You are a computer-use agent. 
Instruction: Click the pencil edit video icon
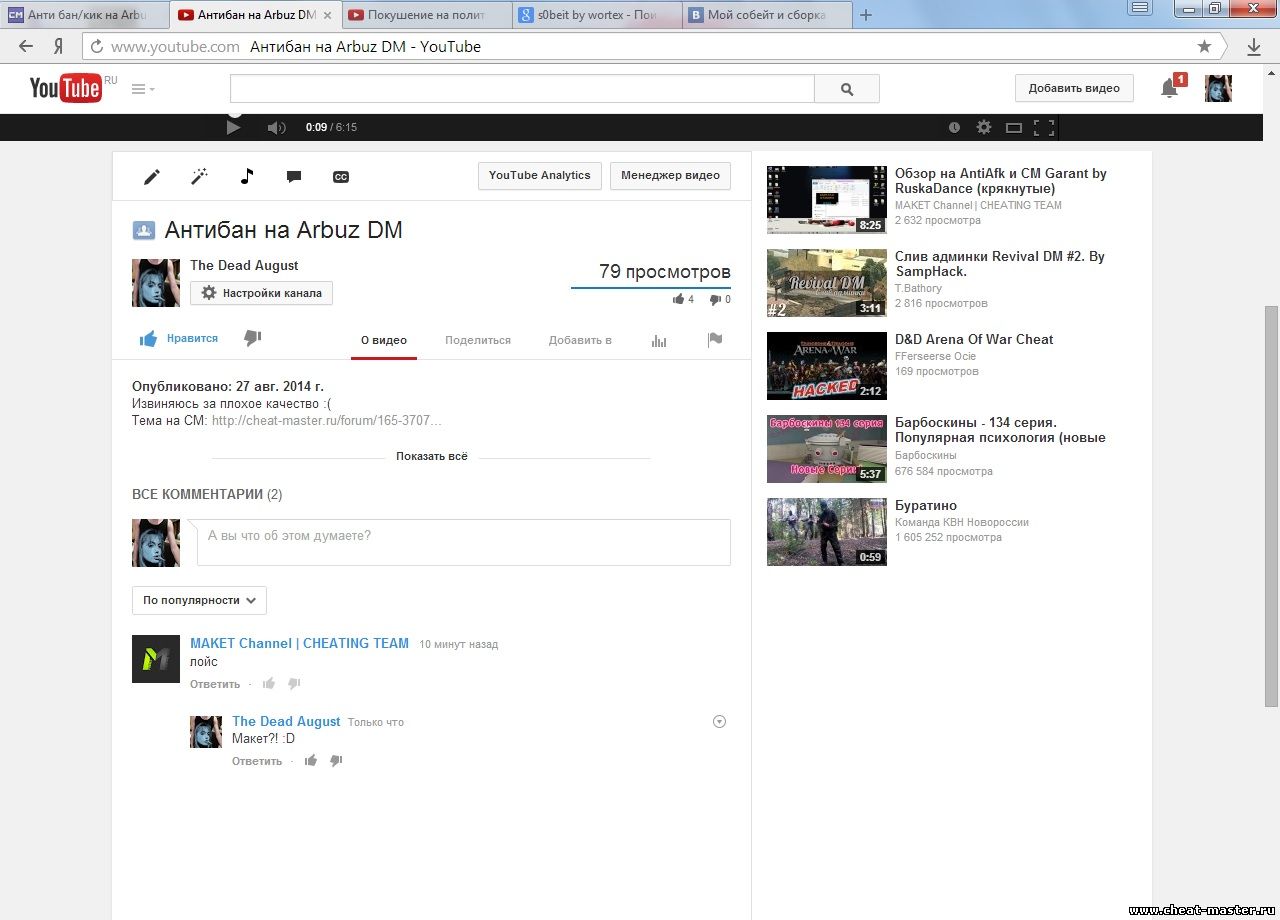click(152, 177)
